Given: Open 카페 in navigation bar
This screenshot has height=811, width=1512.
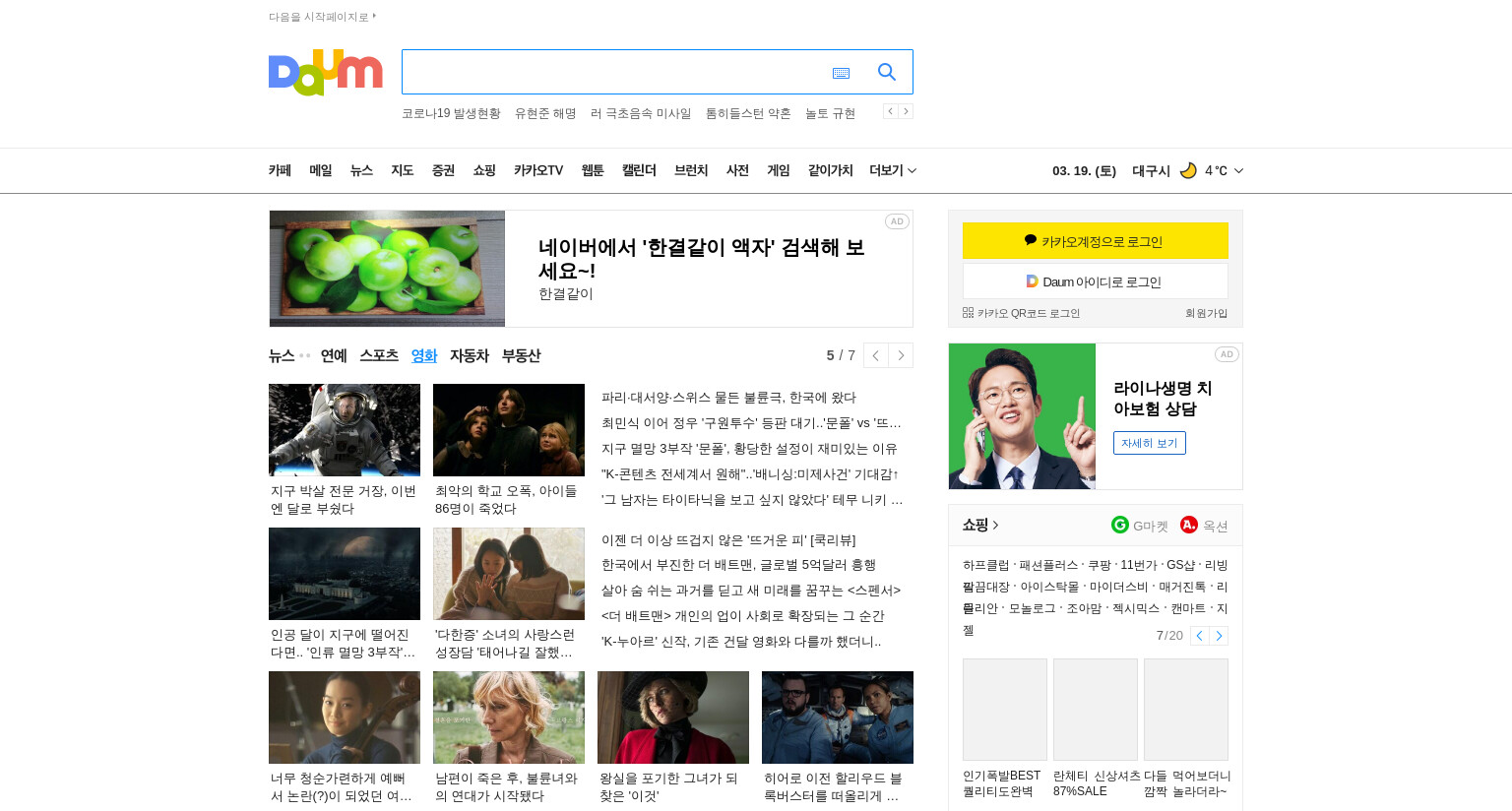Looking at the screenshot, I should [x=280, y=170].
